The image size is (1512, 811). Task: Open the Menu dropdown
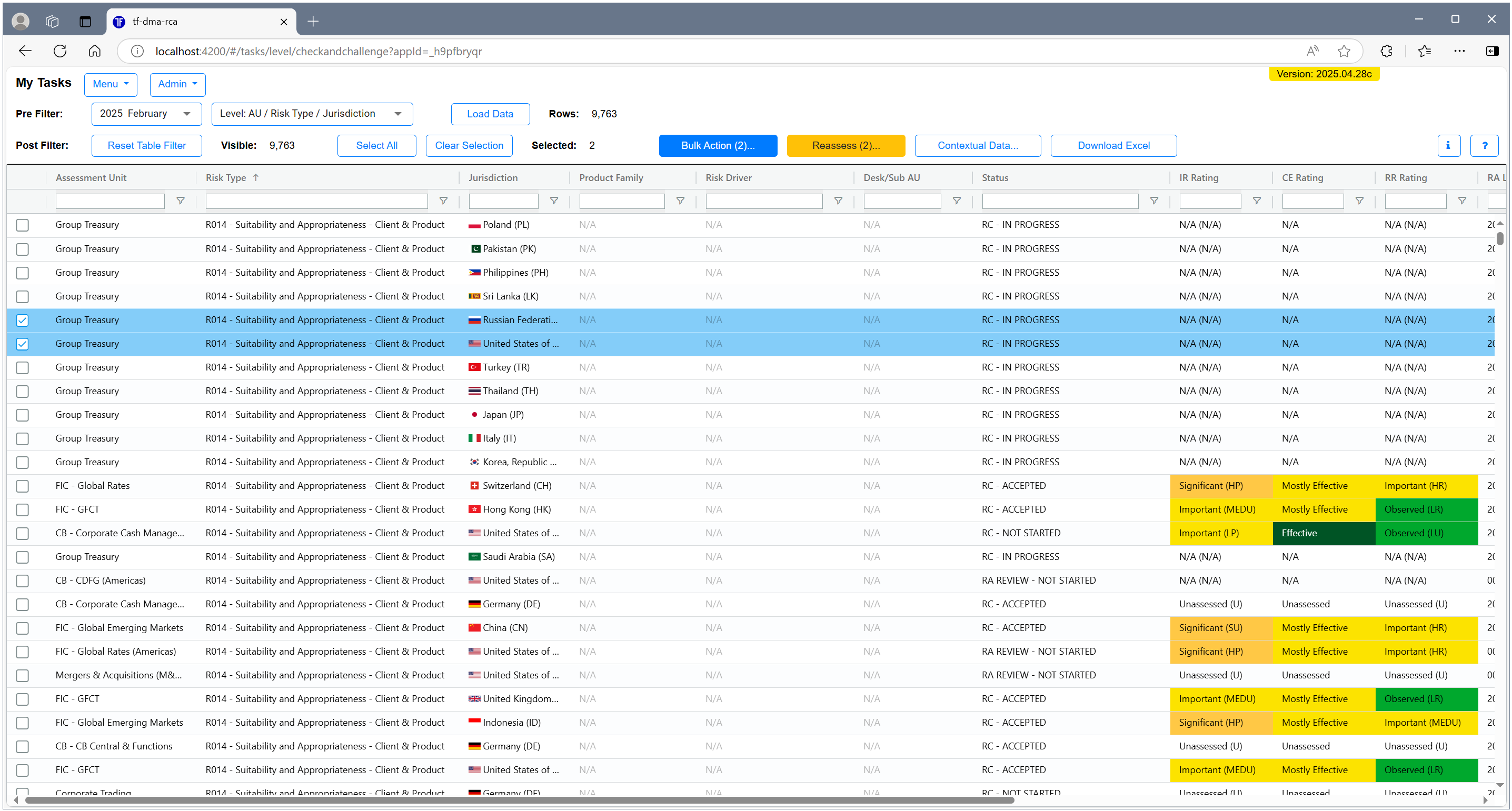coord(111,85)
